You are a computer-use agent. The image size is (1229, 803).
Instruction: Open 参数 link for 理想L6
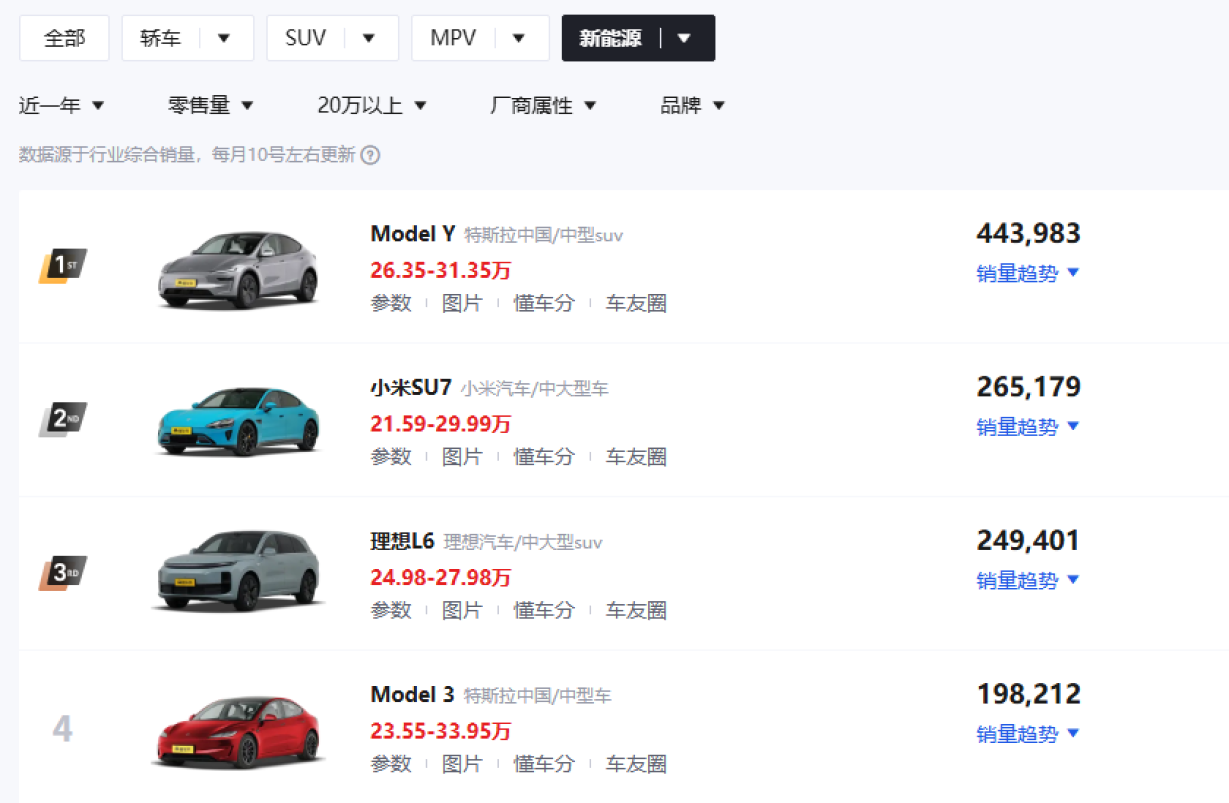pyautogui.click(x=391, y=610)
